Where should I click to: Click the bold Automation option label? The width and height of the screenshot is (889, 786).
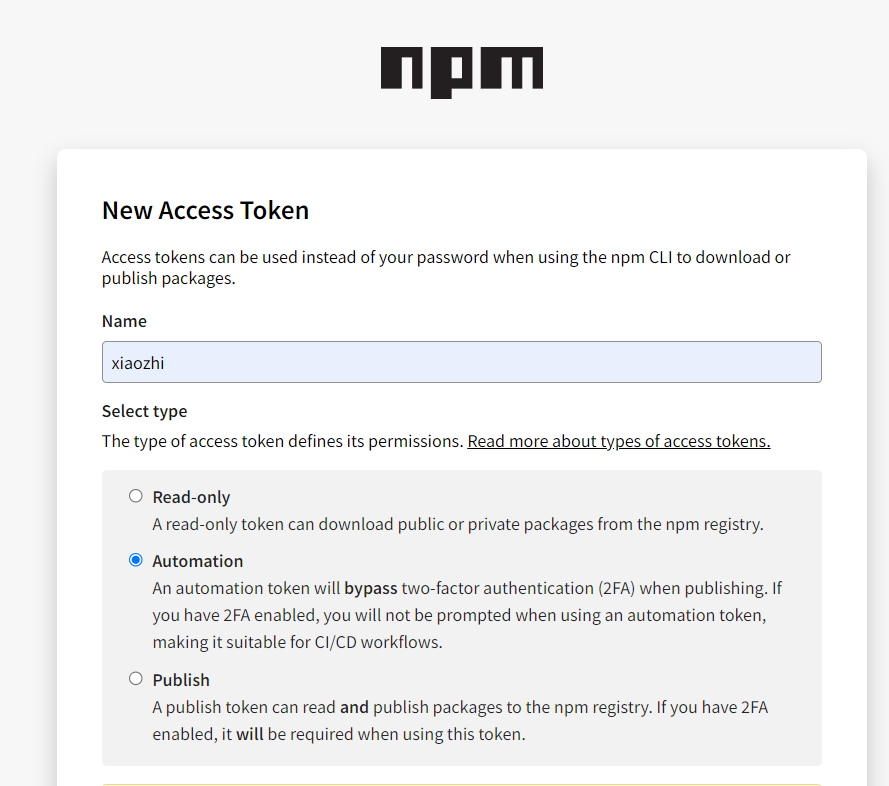pos(198,561)
